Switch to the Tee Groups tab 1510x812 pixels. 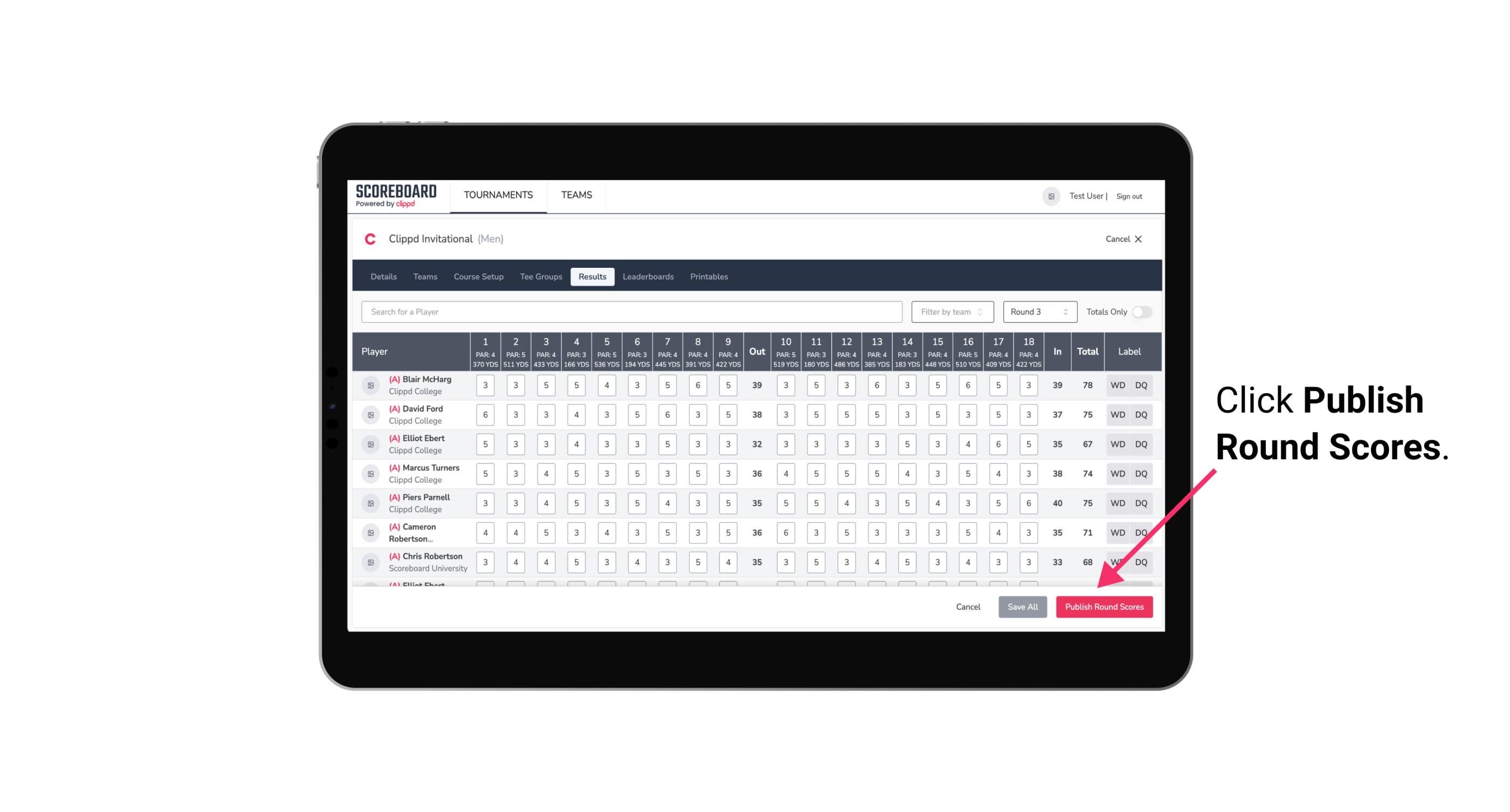[540, 276]
